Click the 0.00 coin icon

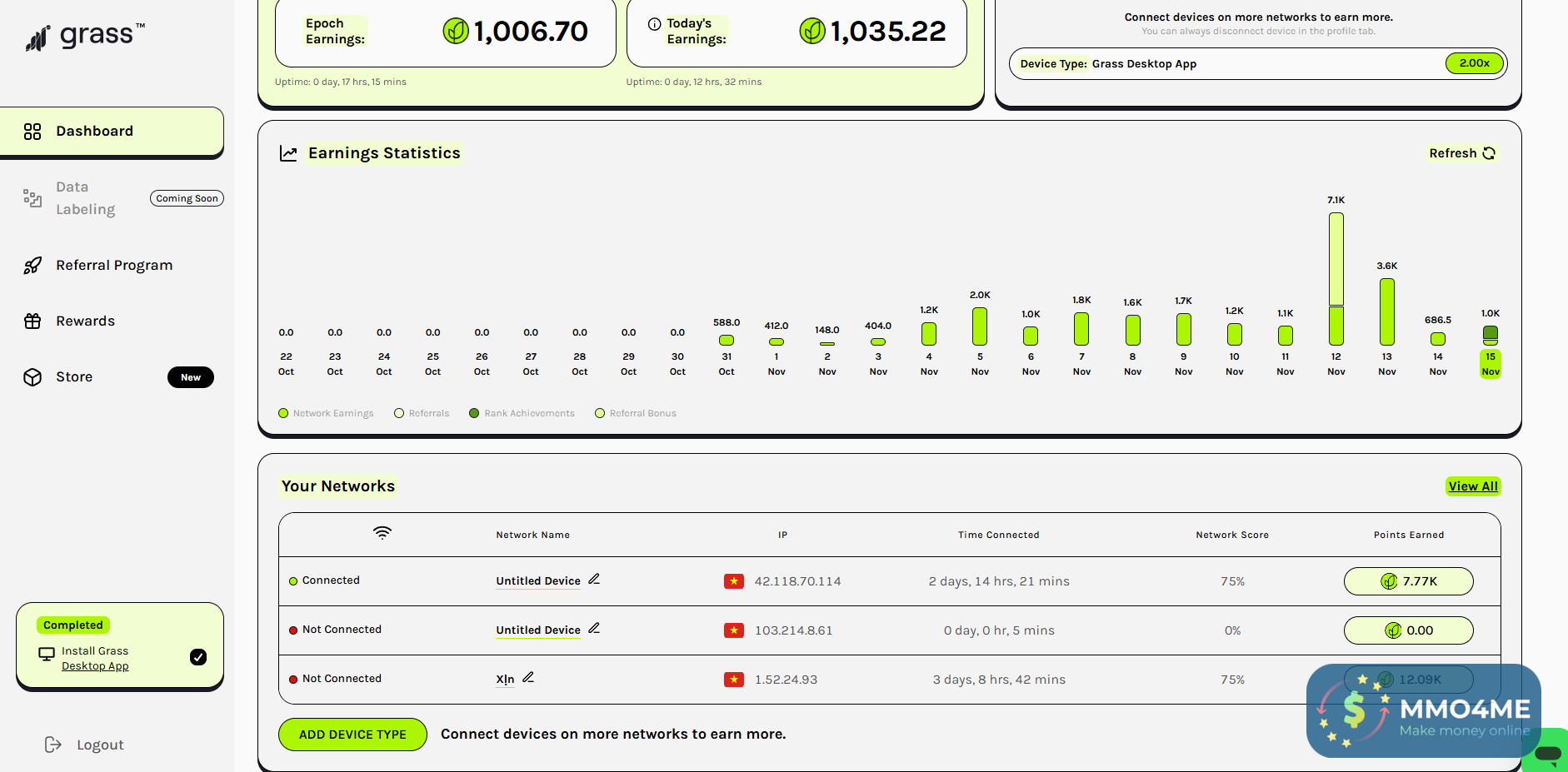pyautogui.click(x=1393, y=630)
